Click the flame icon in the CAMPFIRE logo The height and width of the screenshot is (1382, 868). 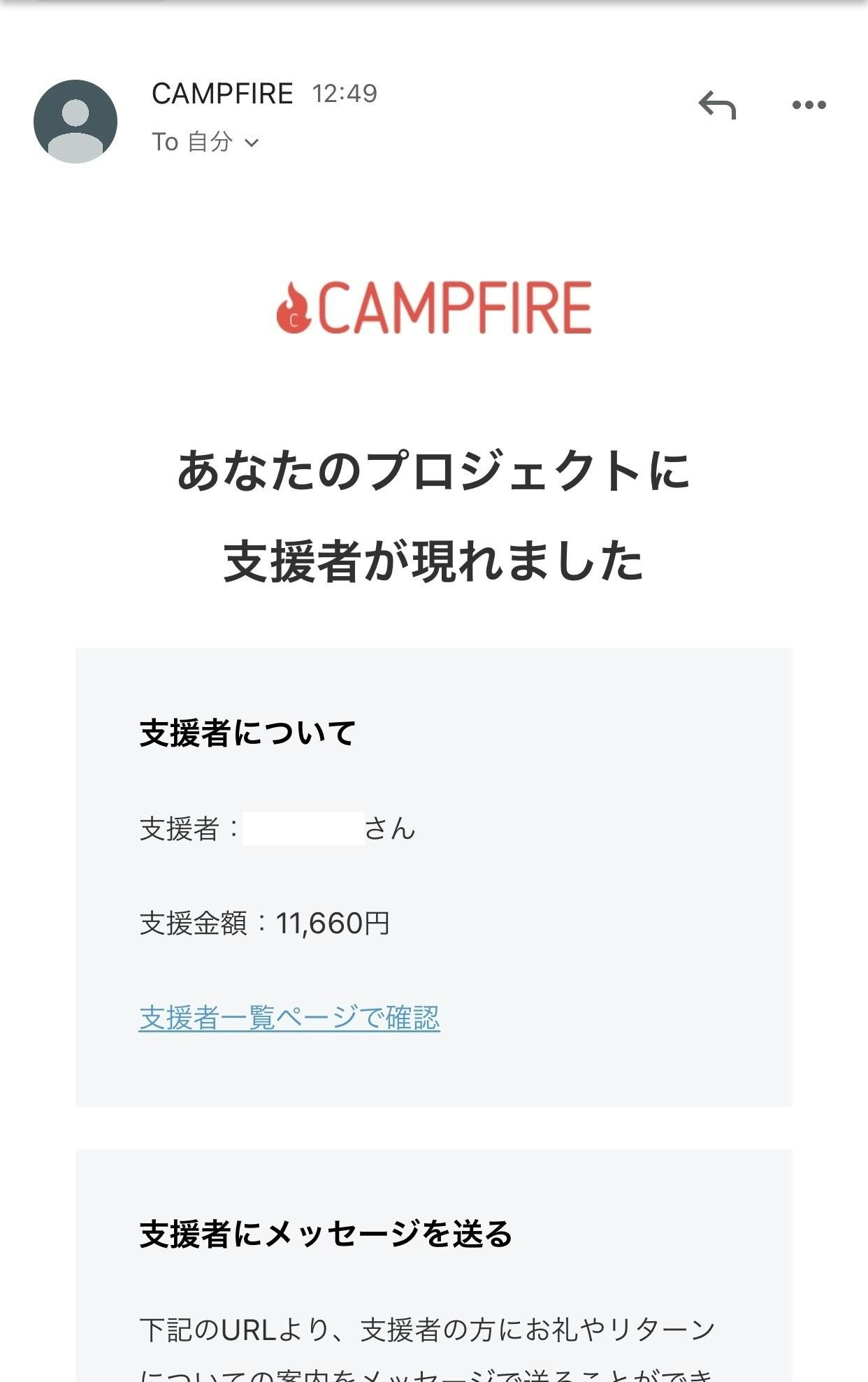(x=294, y=308)
